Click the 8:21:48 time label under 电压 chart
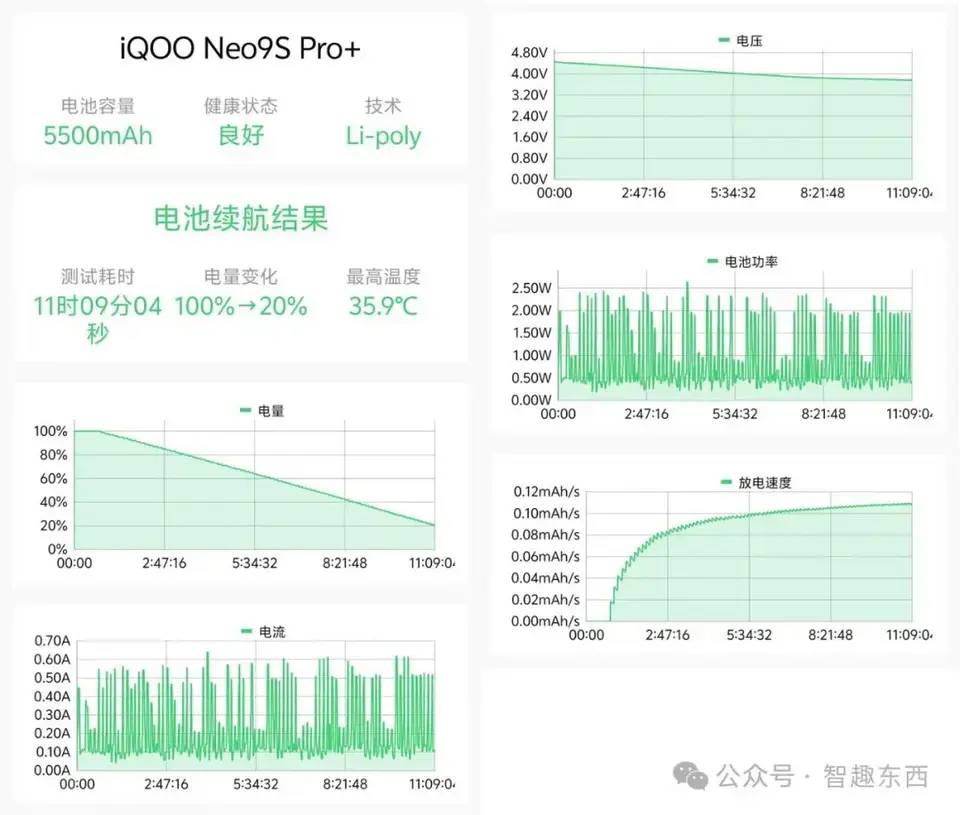This screenshot has height=815, width=960. coord(822,193)
